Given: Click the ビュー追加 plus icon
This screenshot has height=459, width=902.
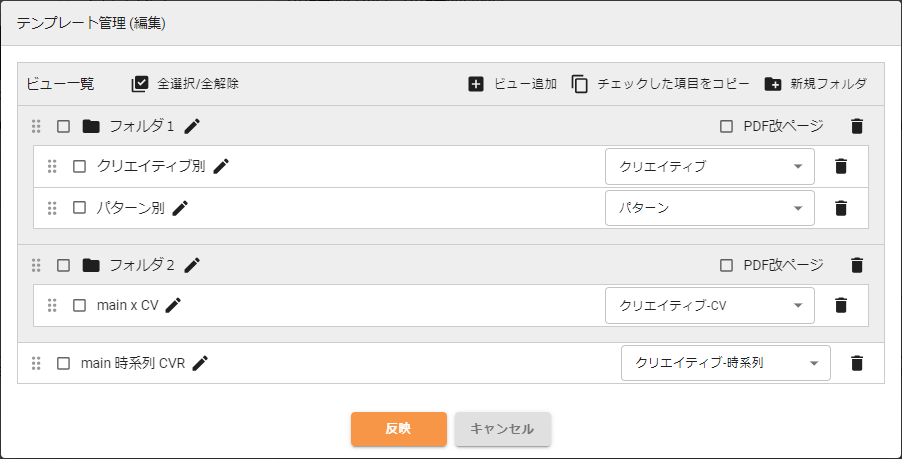Looking at the screenshot, I should (476, 85).
